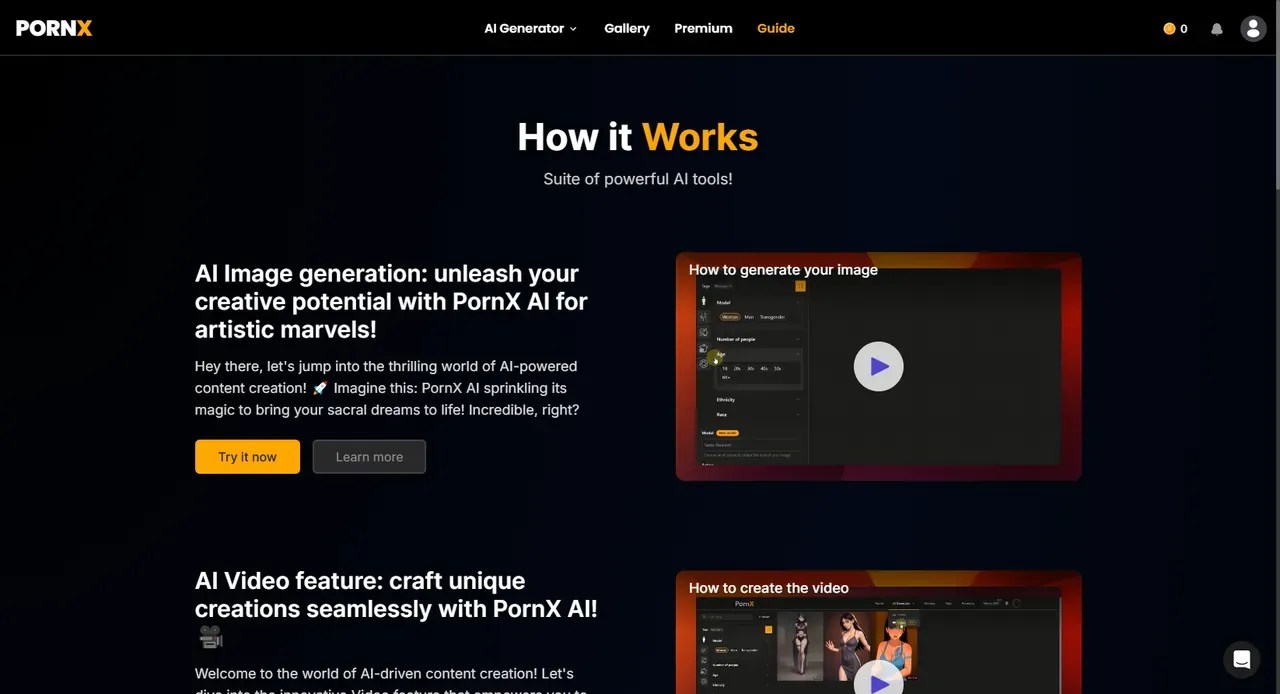The height and width of the screenshot is (694, 1280).
Task: Click the PornX logo in header
Action: [54, 28]
